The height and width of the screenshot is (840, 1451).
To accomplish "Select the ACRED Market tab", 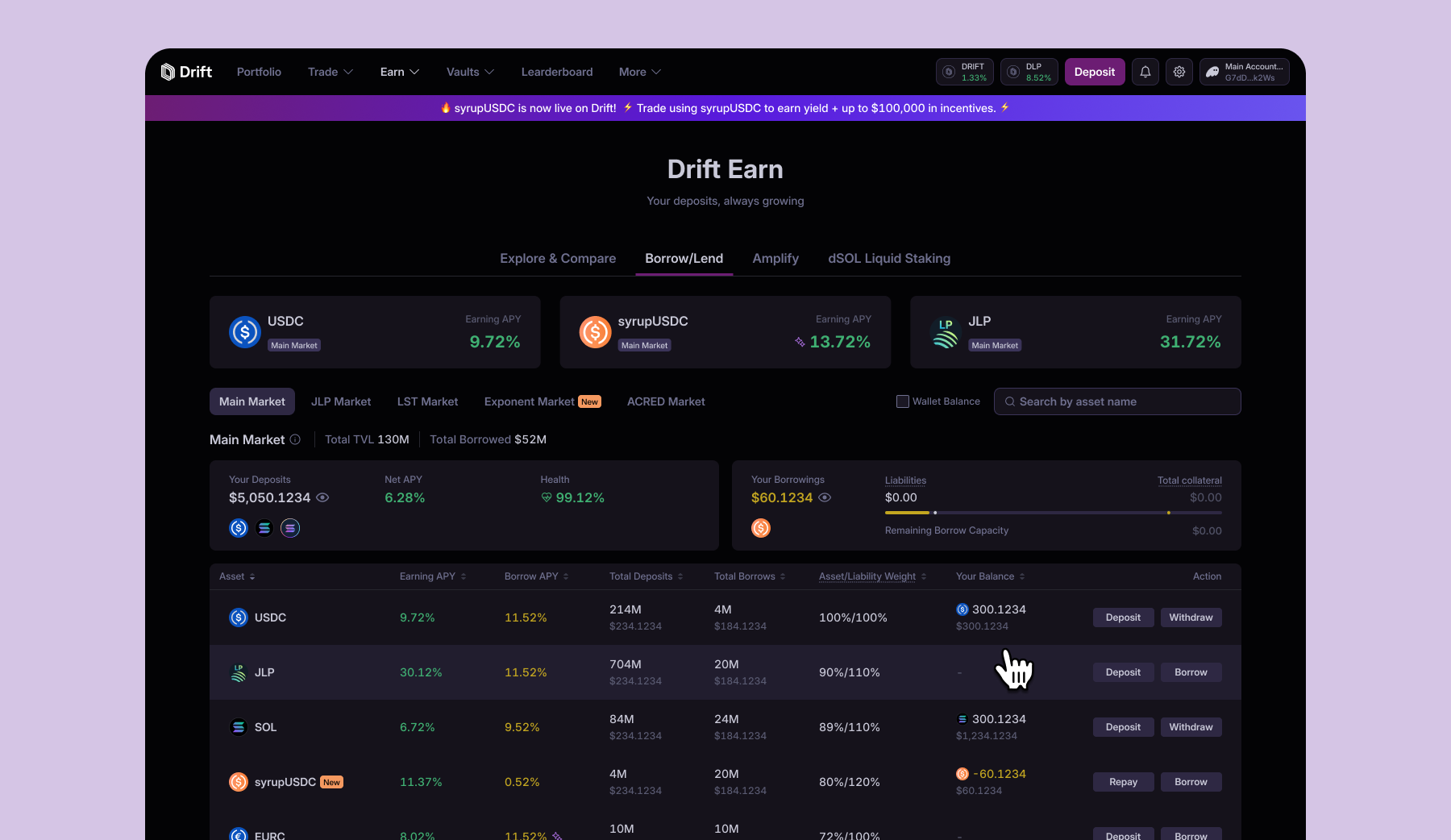I will (666, 401).
